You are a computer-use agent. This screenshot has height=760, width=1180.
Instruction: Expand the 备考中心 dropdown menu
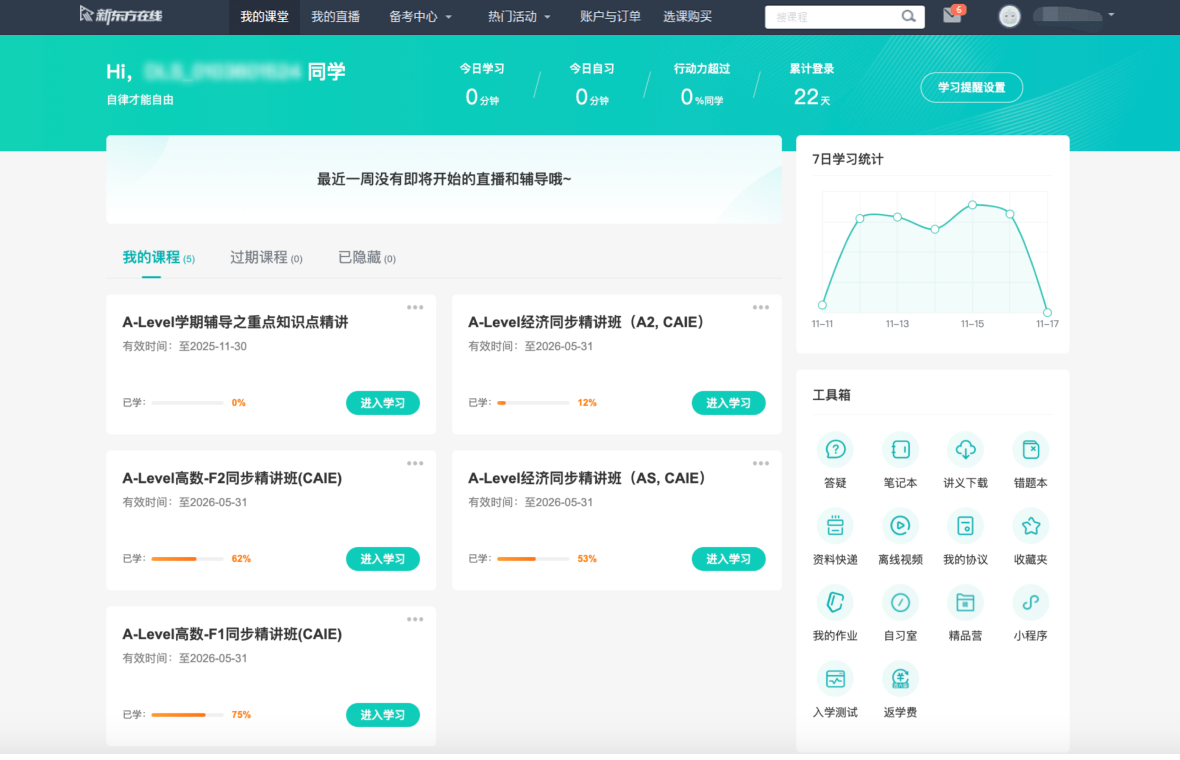[421, 17]
